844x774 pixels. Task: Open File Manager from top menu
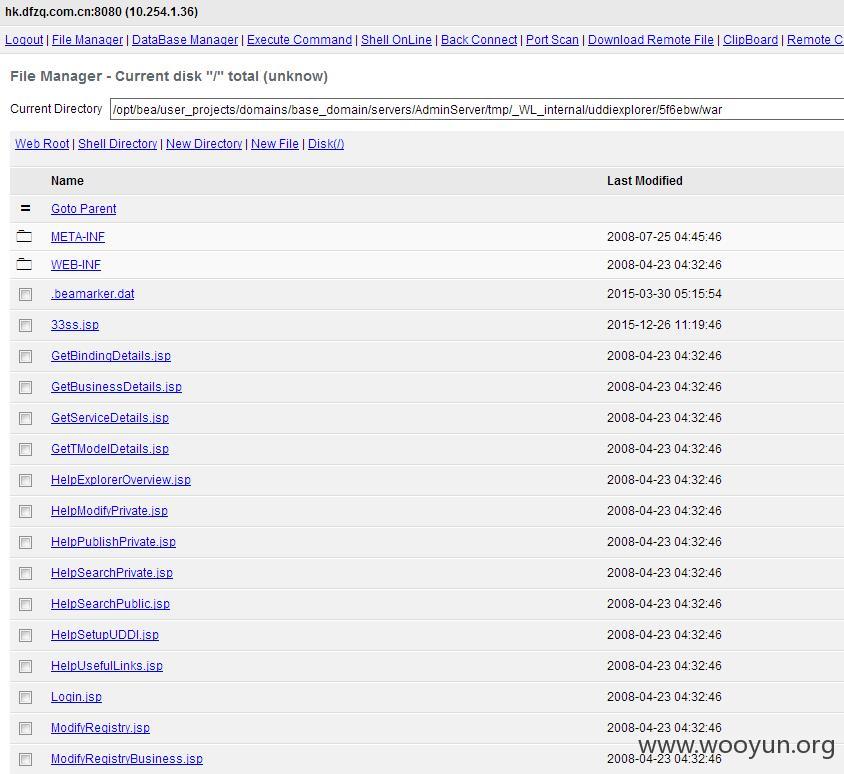87,40
